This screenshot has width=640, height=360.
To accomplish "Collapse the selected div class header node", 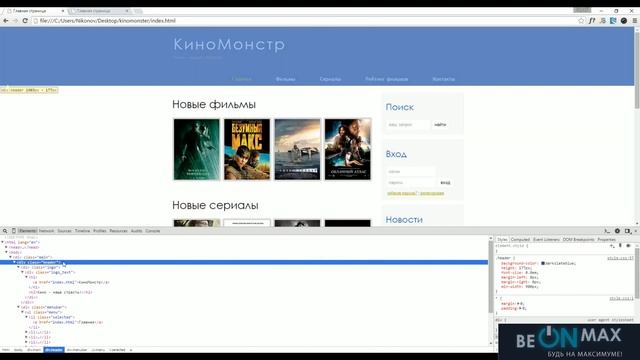I will [x=14, y=262].
